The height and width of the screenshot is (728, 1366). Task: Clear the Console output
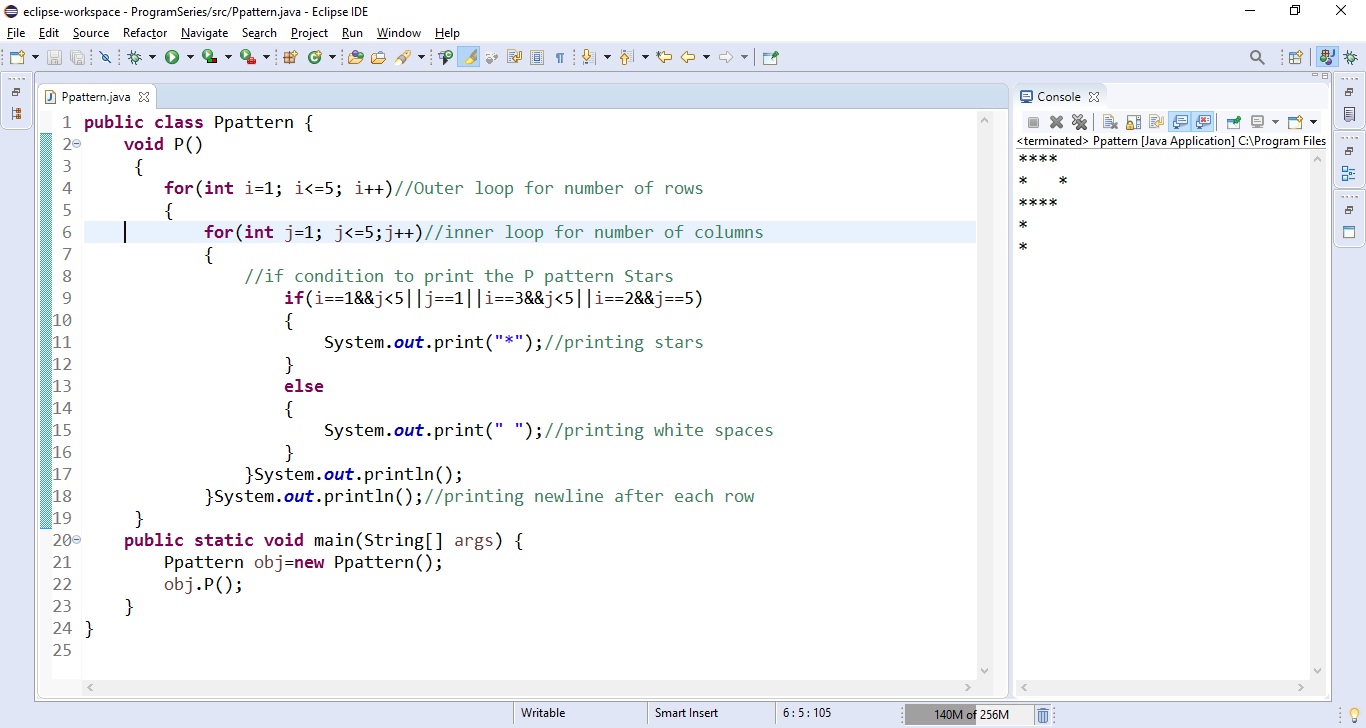pyautogui.click(x=1110, y=122)
